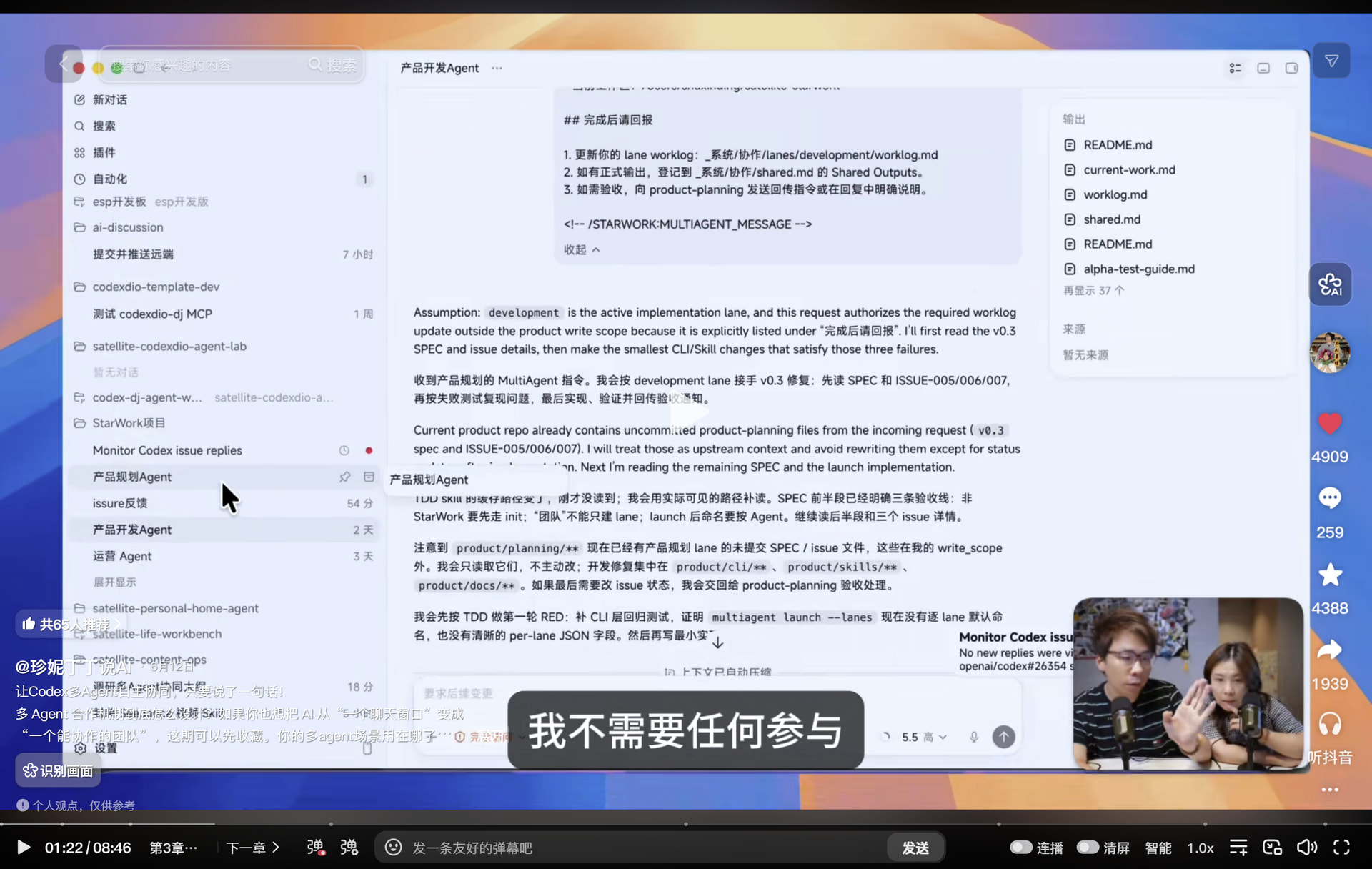Open the creator's avatar on right rail
The height and width of the screenshot is (869, 1372).
click(1330, 352)
